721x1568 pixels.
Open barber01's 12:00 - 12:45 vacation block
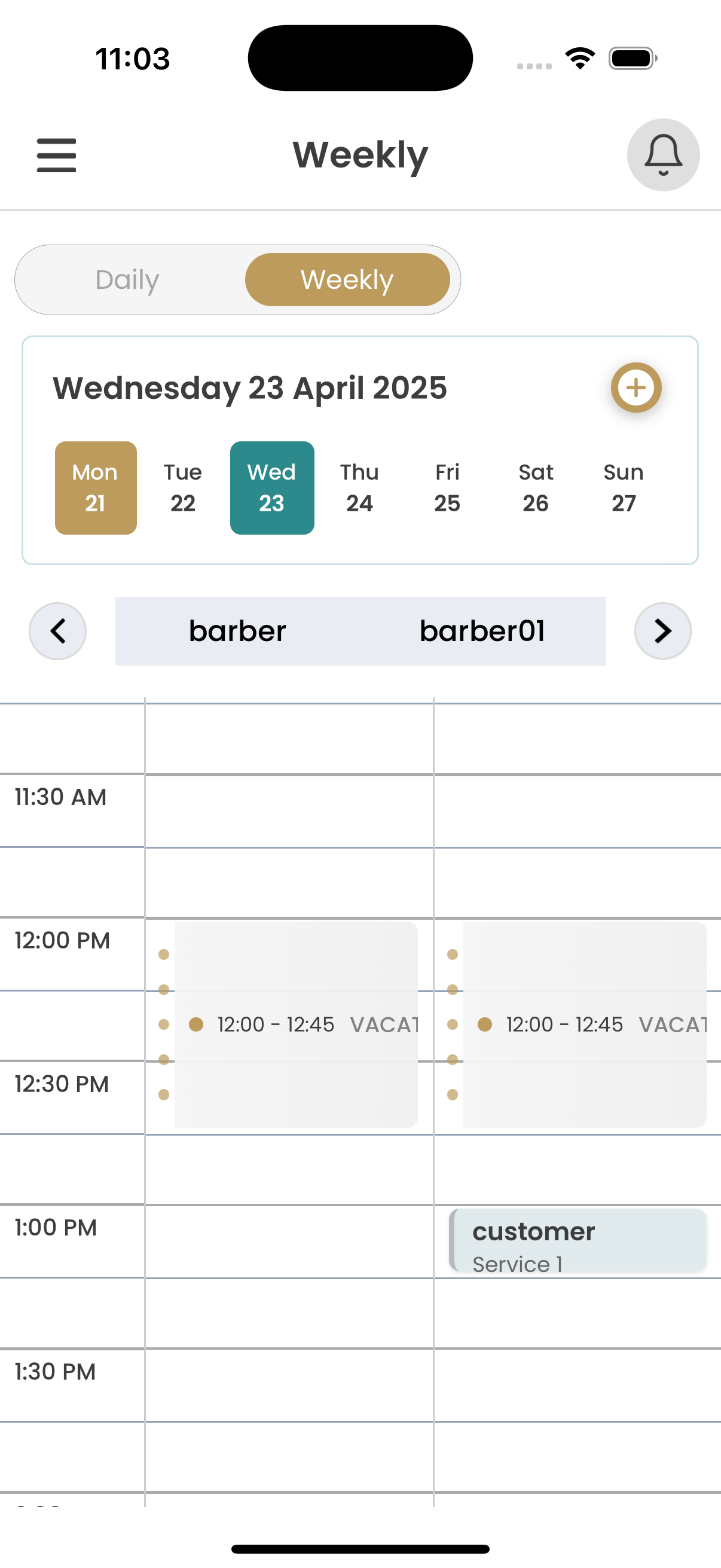(x=584, y=1024)
